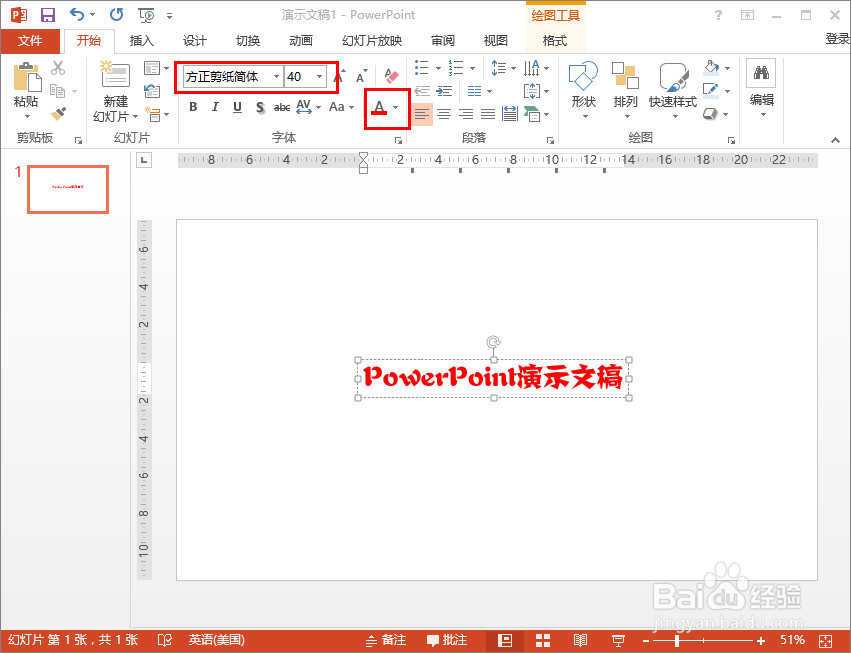Open PowerPoint Help question mark
This screenshot has height=653, width=851.
[x=719, y=15]
